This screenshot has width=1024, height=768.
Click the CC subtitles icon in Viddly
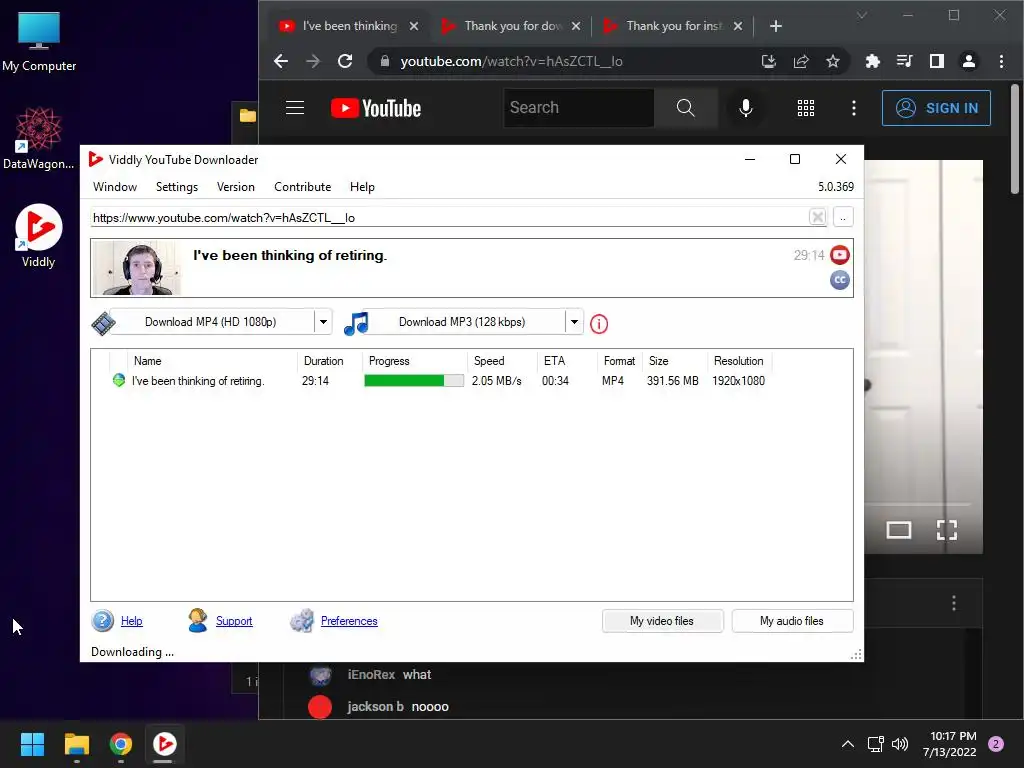[x=840, y=280]
